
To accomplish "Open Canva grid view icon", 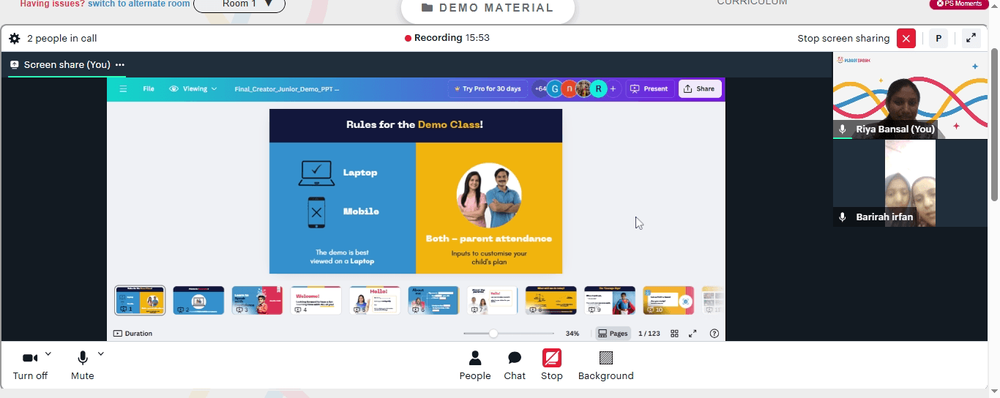I will click(x=674, y=334).
